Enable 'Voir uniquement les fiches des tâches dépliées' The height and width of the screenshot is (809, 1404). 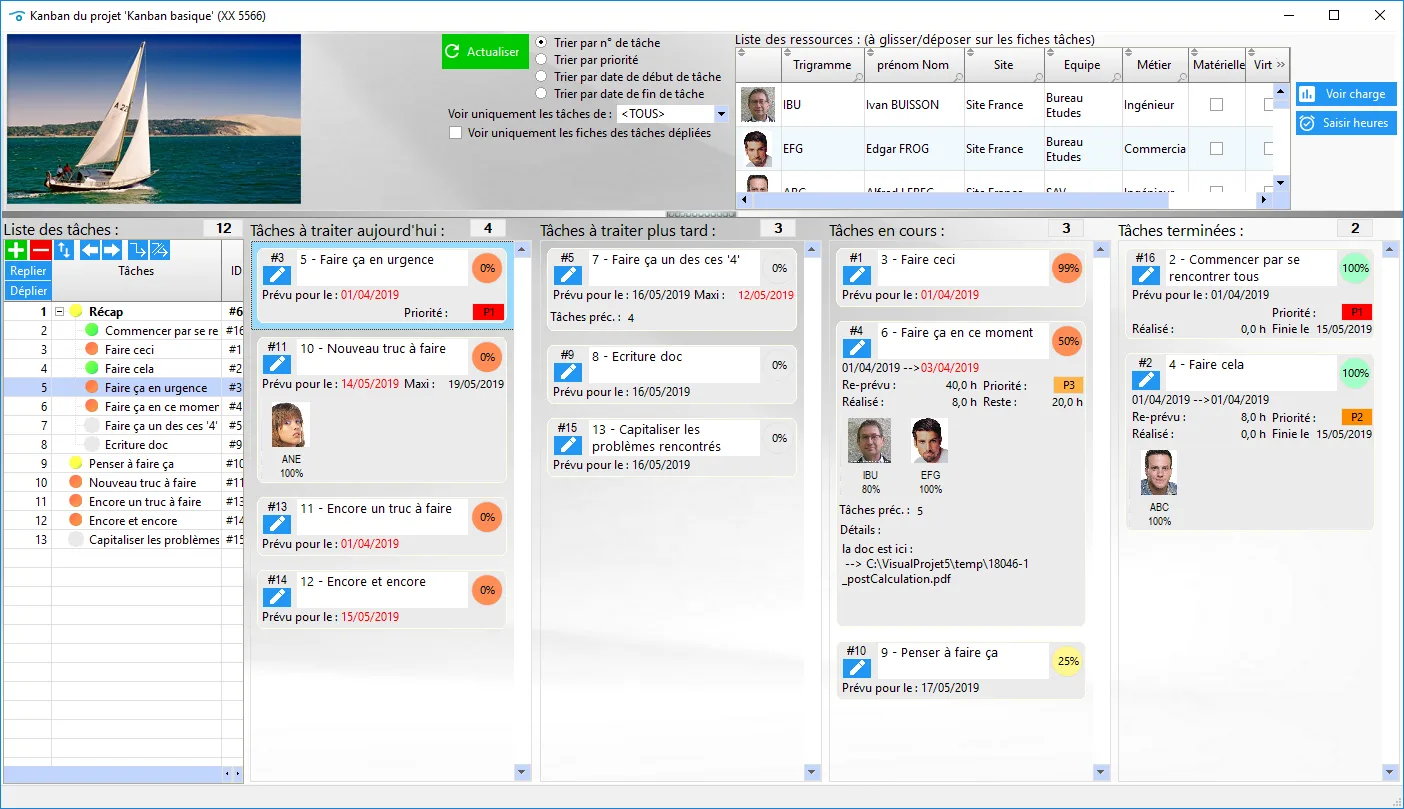pyautogui.click(x=456, y=132)
